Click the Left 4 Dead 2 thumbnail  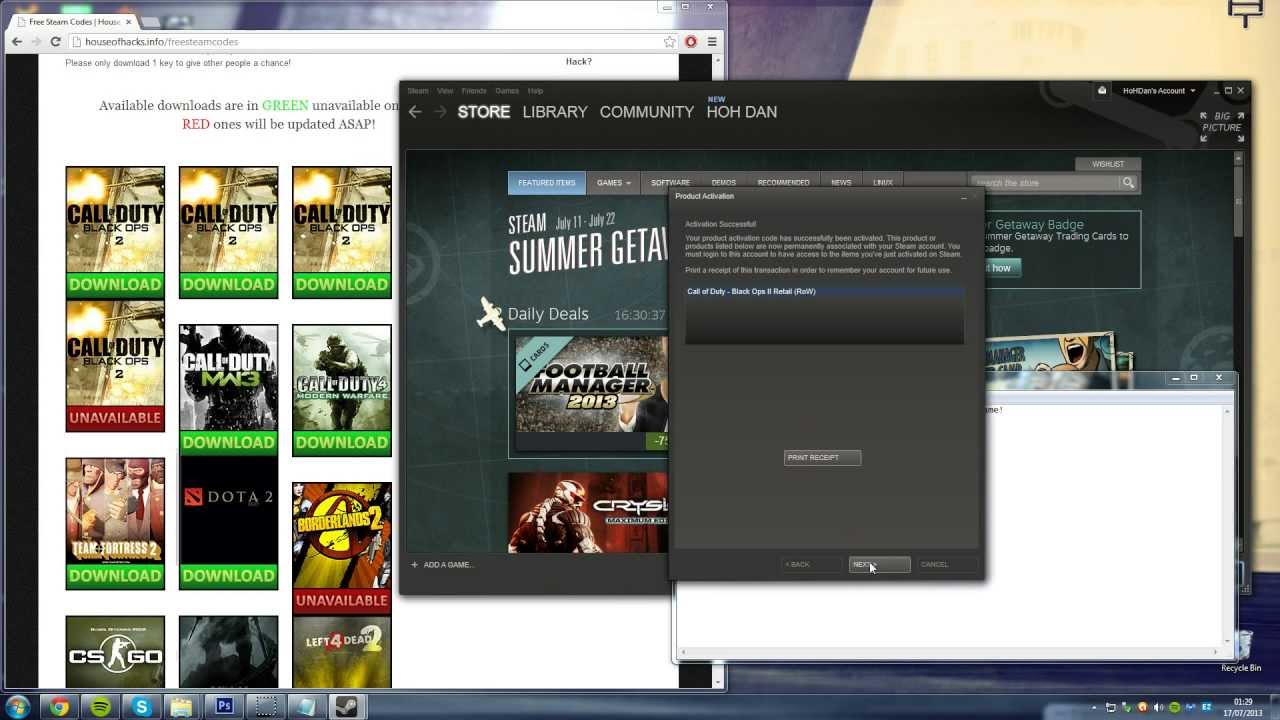tap(342, 652)
